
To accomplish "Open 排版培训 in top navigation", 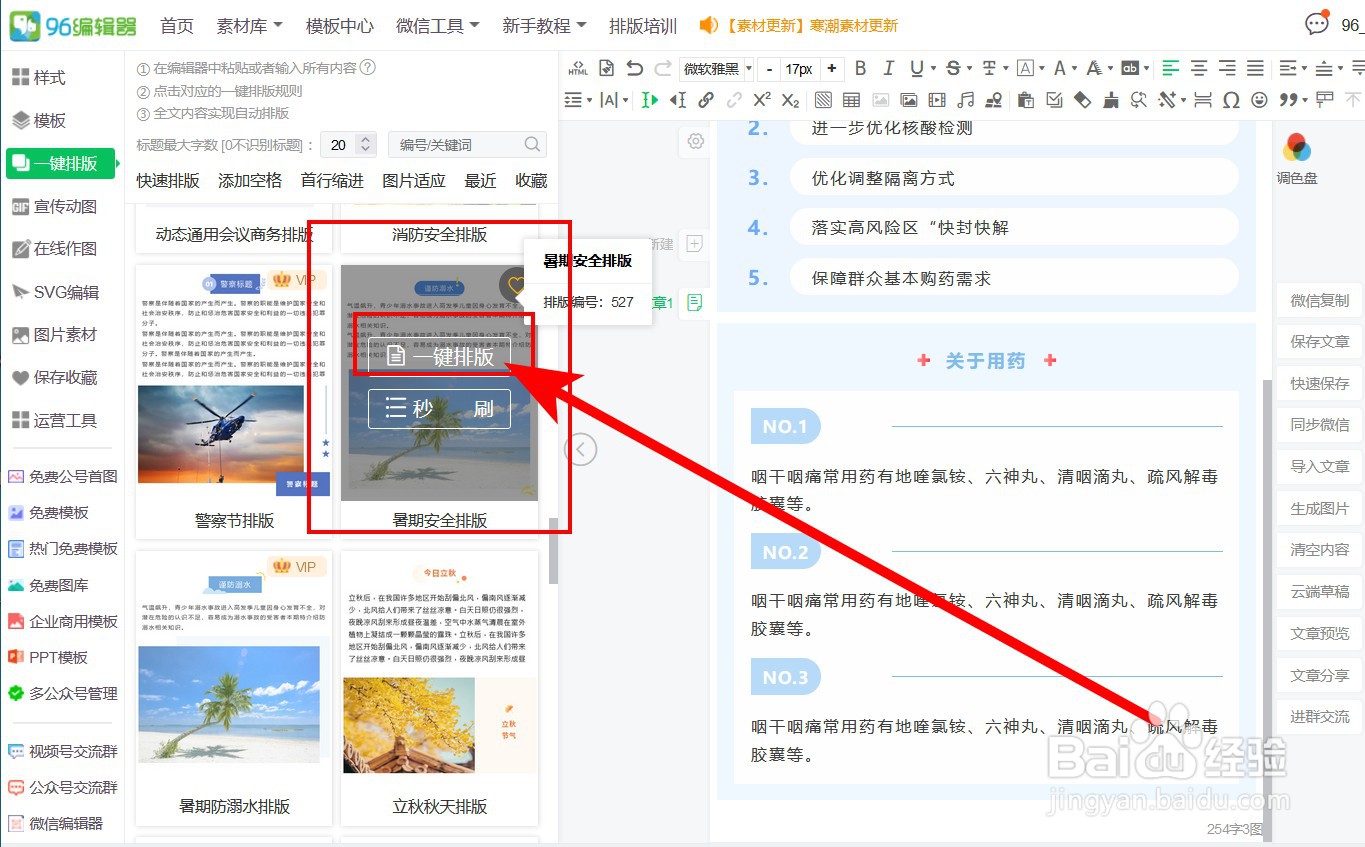I will tap(643, 26).
